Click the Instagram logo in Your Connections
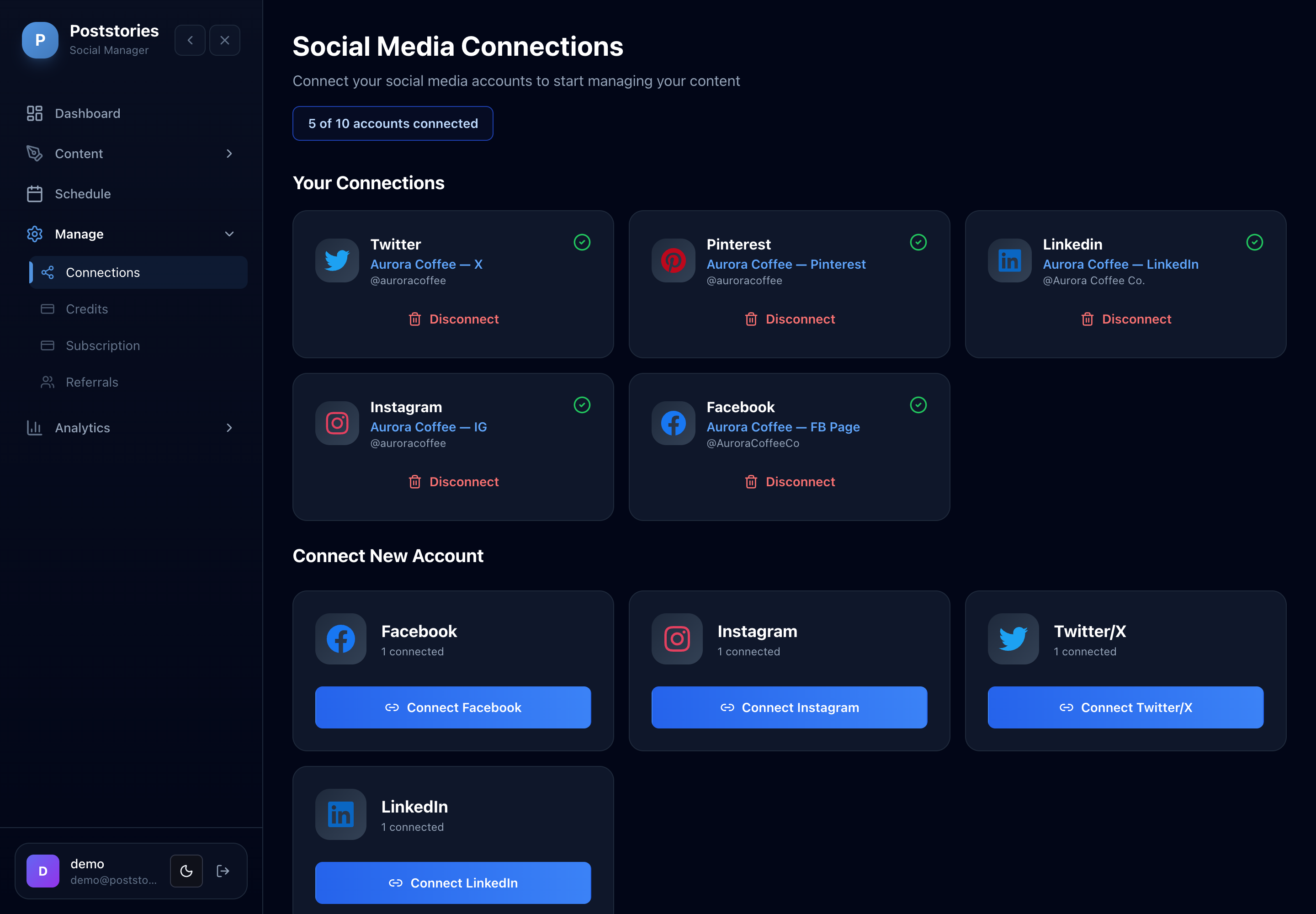Image resolution: width=1316 pixels, height=914 pixels. [x=337, y=423]
